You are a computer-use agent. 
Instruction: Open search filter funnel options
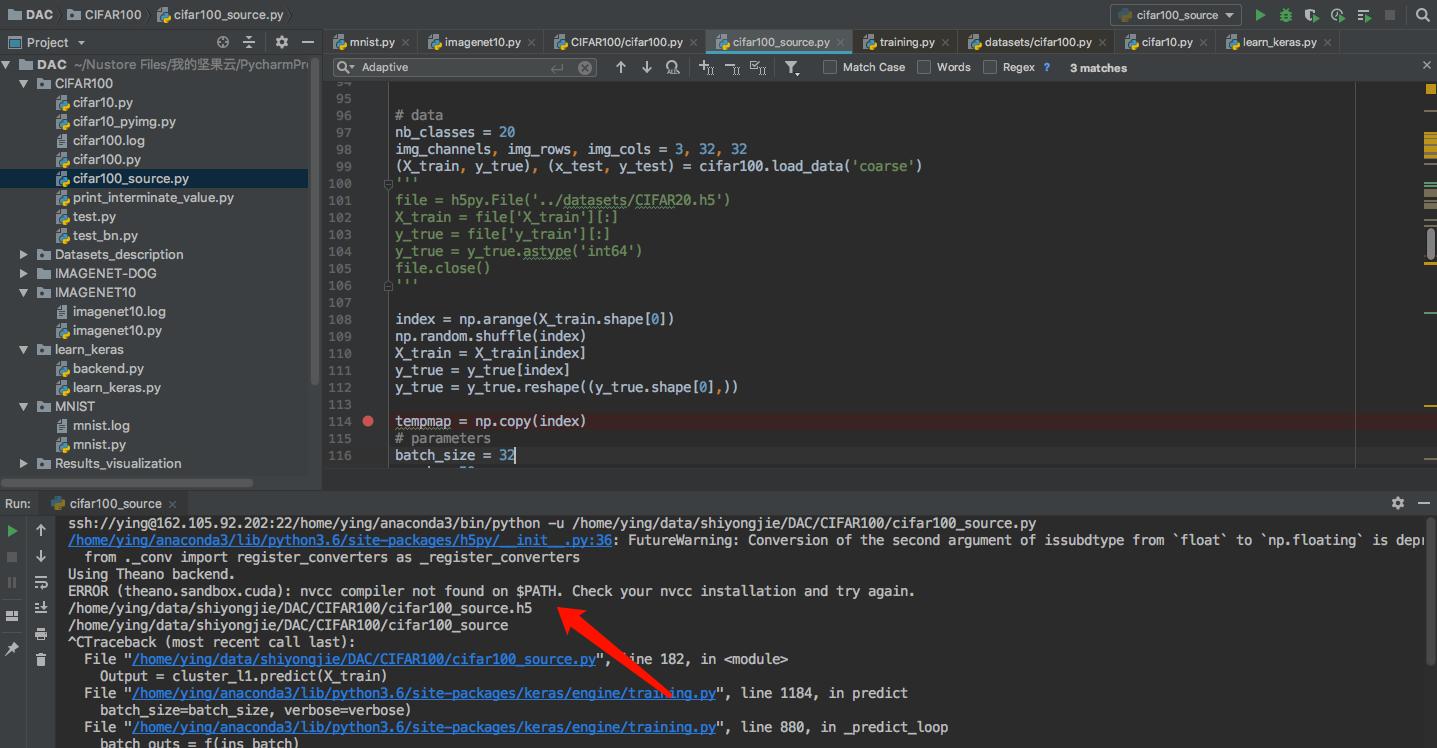pos(792,67)
